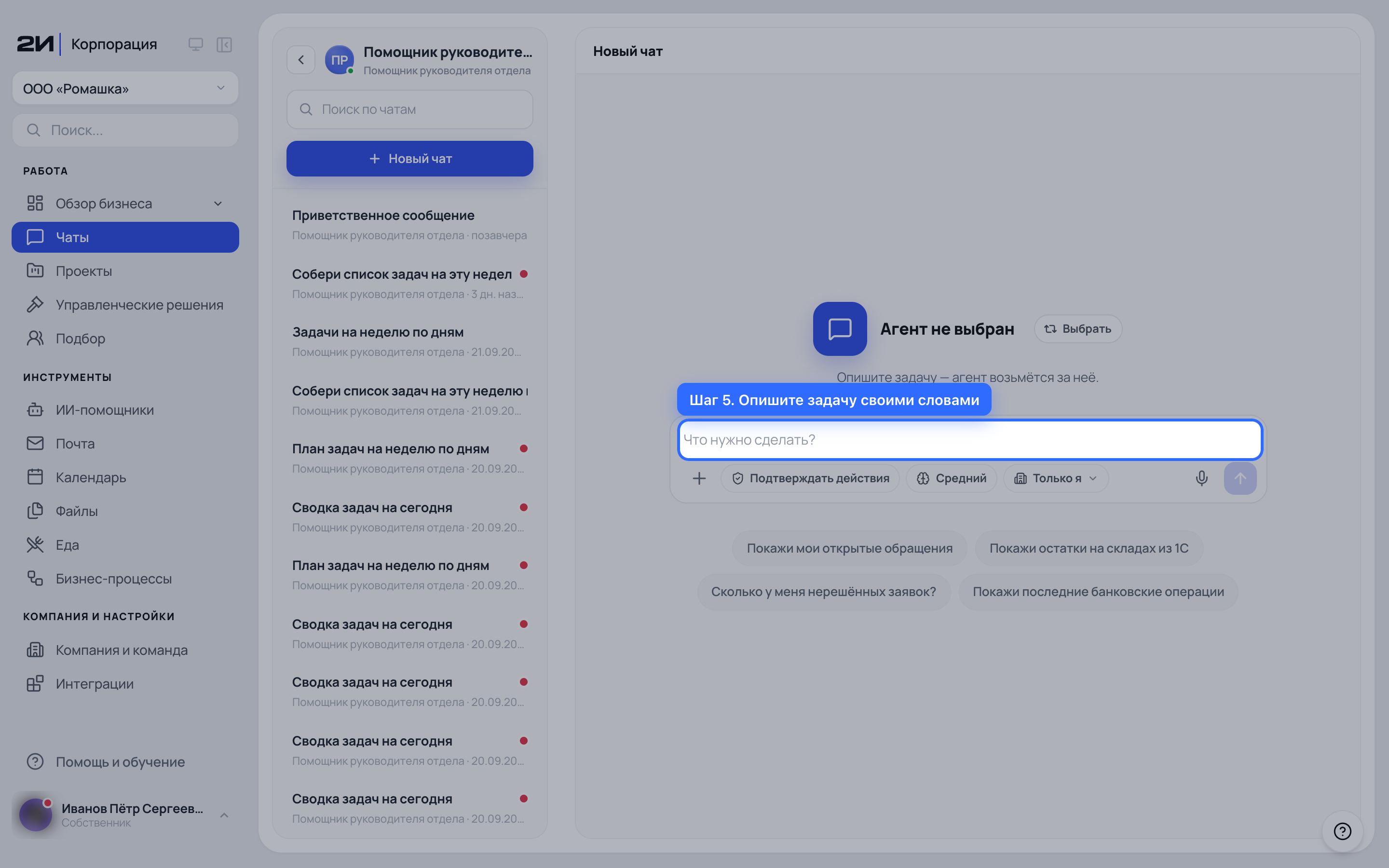Collapse the sidebar with the panel icon

tap(224, 45)
